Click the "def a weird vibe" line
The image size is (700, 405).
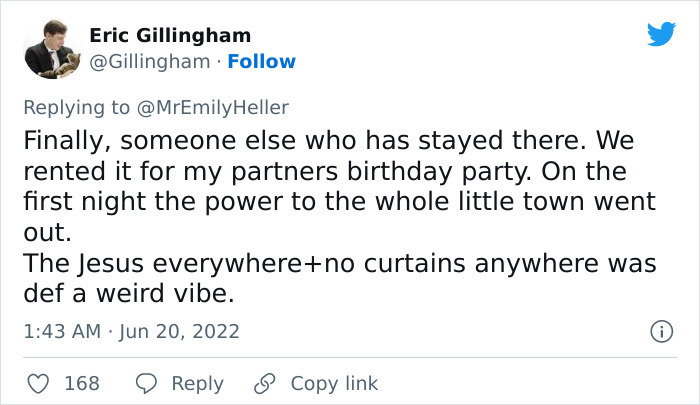click(x=128, y=295)
